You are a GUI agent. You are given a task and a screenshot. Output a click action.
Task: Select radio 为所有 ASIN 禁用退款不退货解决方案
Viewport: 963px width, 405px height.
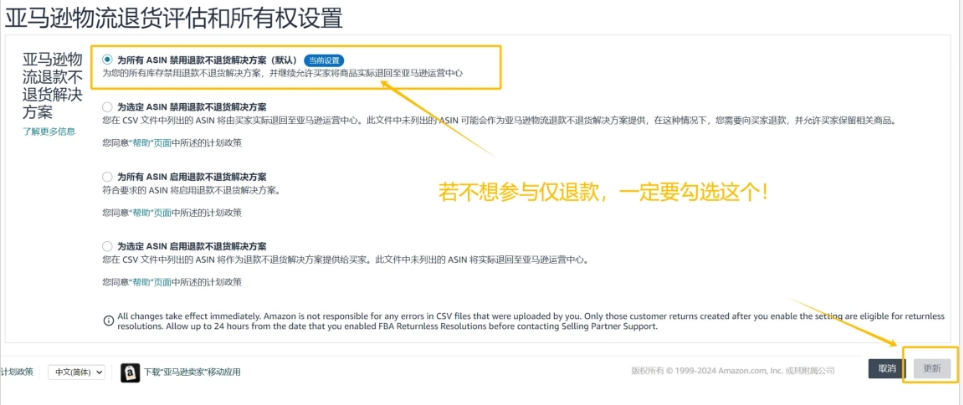107,60
